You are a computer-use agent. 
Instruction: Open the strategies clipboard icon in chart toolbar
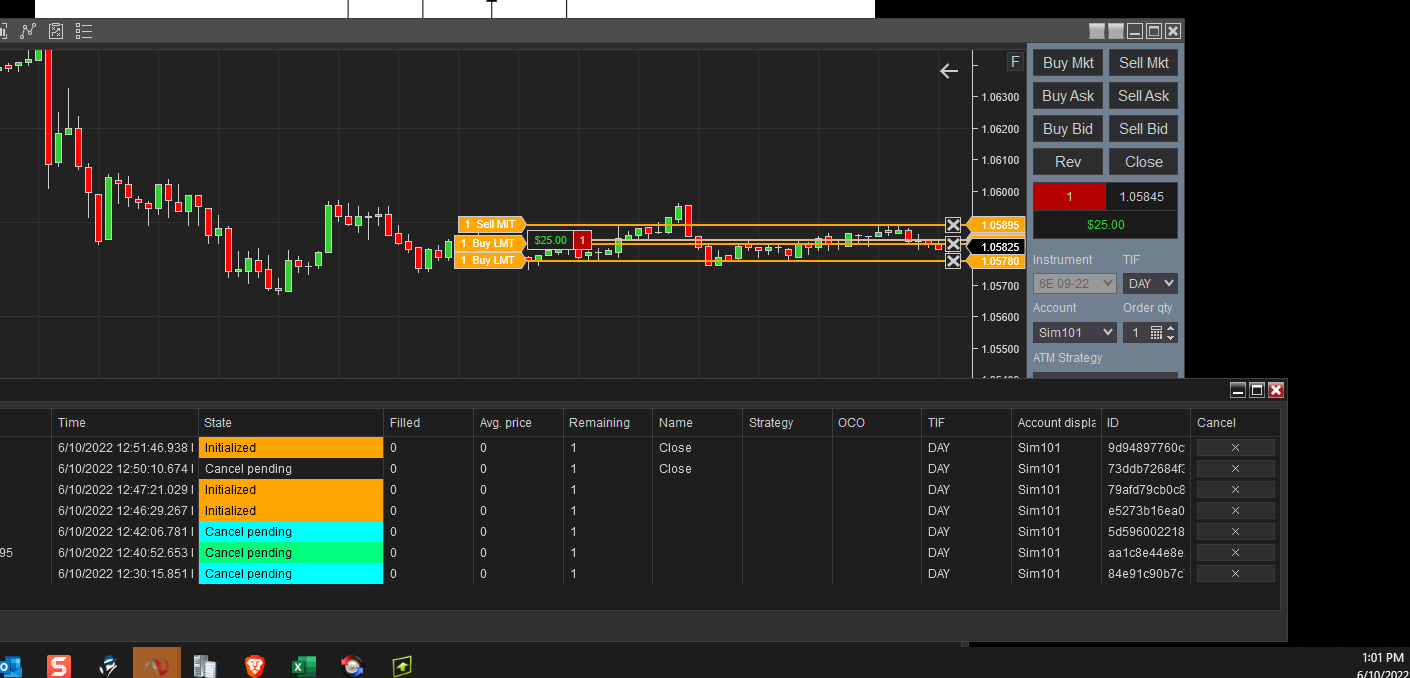56,31
